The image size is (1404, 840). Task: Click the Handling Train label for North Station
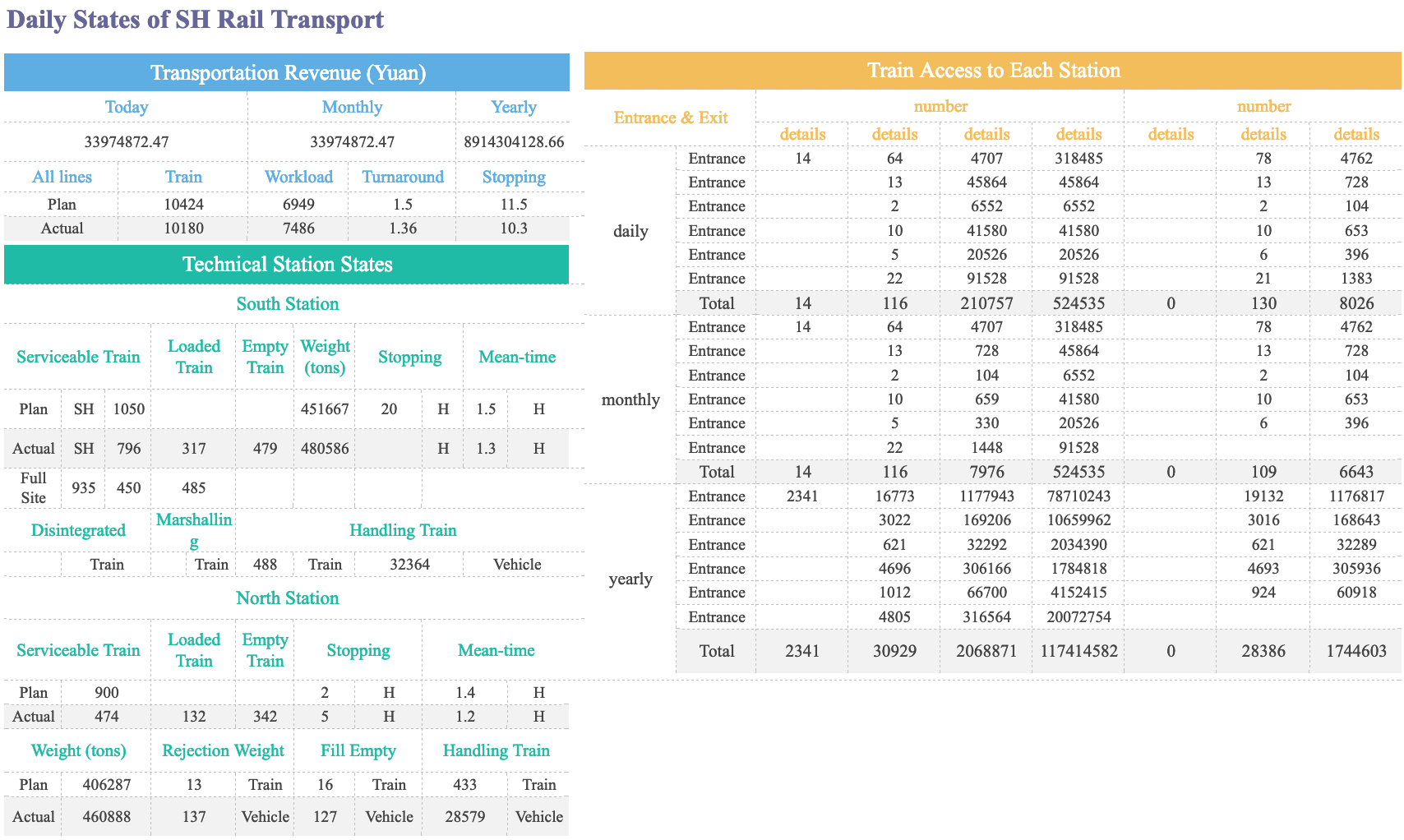pos(496,750)
